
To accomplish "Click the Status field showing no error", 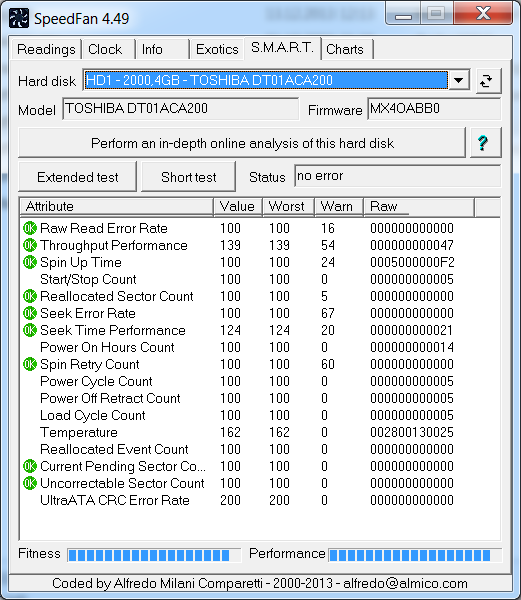I will point(397,176).
